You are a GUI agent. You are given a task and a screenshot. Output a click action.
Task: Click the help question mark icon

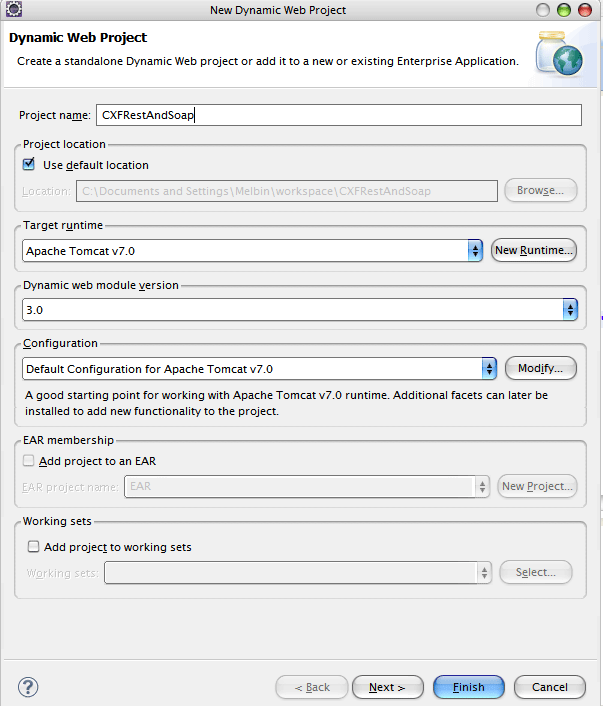click(28, 687)
